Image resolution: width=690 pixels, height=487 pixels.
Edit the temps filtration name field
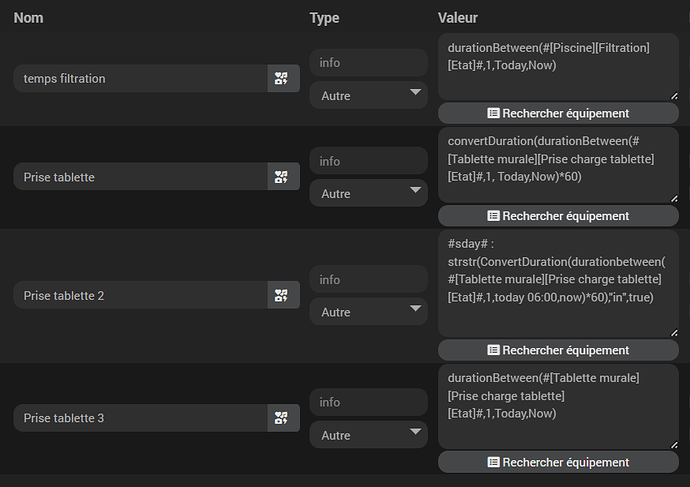click(140, 79)
